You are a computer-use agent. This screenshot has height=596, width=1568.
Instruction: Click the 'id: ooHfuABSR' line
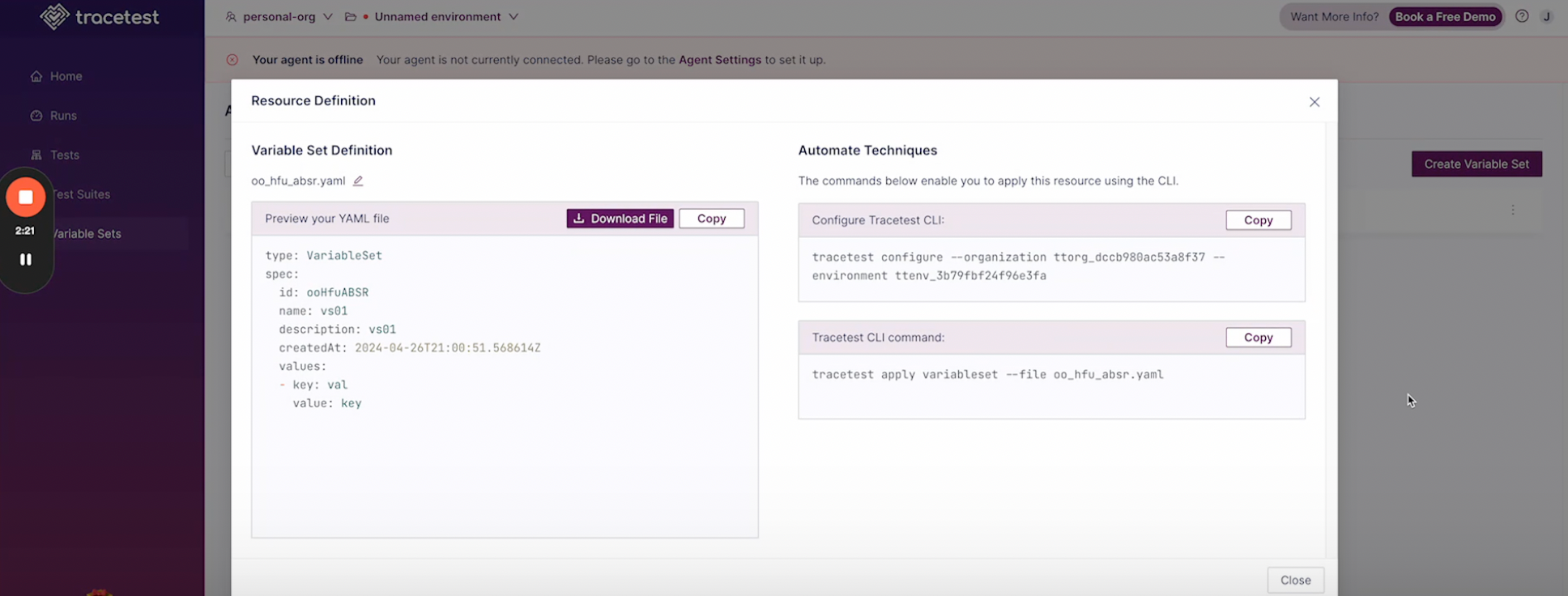(324, 292)
